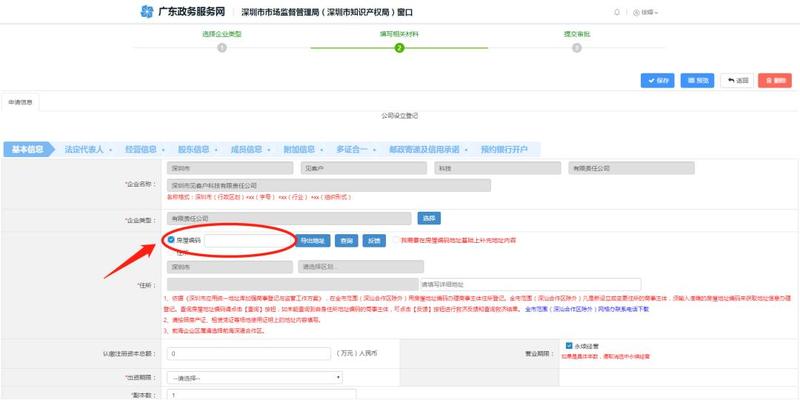Switch to the 法定代表人 tab

[x=85, y=149]
